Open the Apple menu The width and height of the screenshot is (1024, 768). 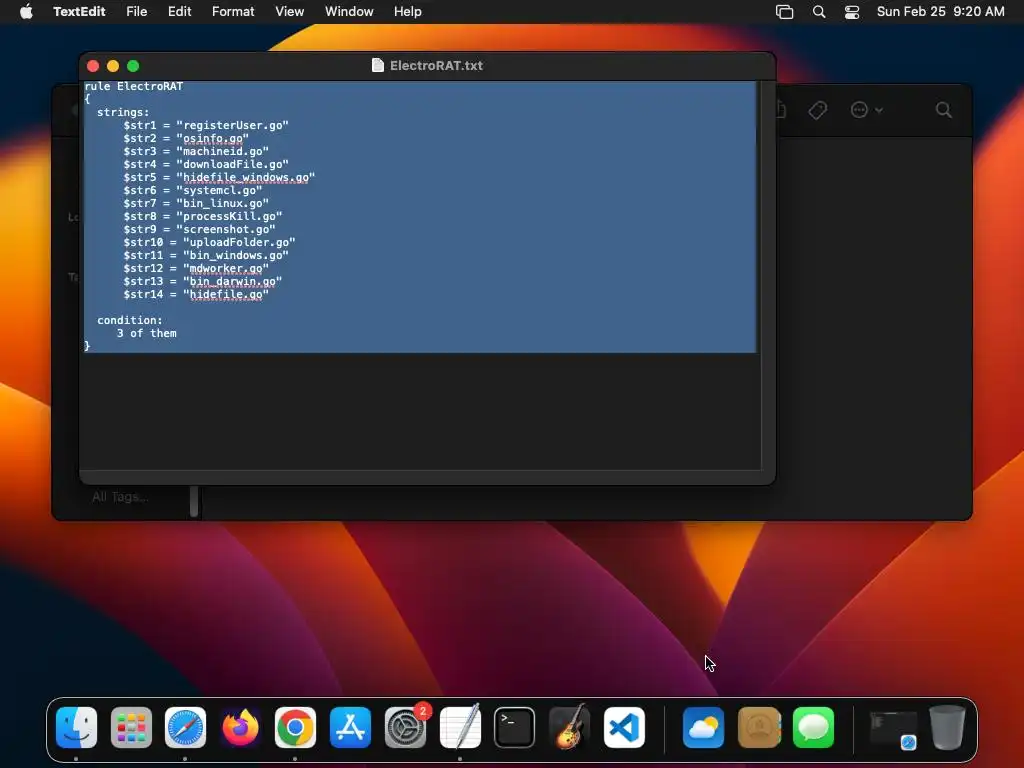pyautogui.click(x=26, y=12)
